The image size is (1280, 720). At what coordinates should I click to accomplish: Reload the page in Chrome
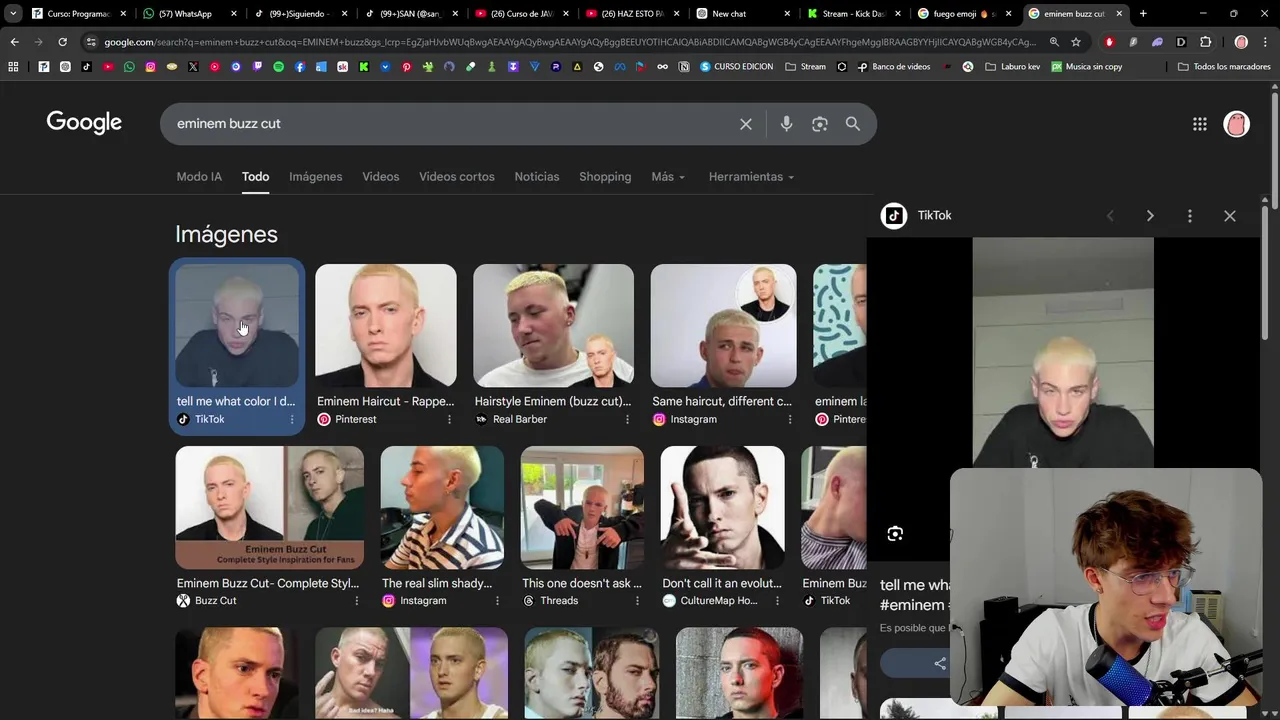tap(62, 42)
